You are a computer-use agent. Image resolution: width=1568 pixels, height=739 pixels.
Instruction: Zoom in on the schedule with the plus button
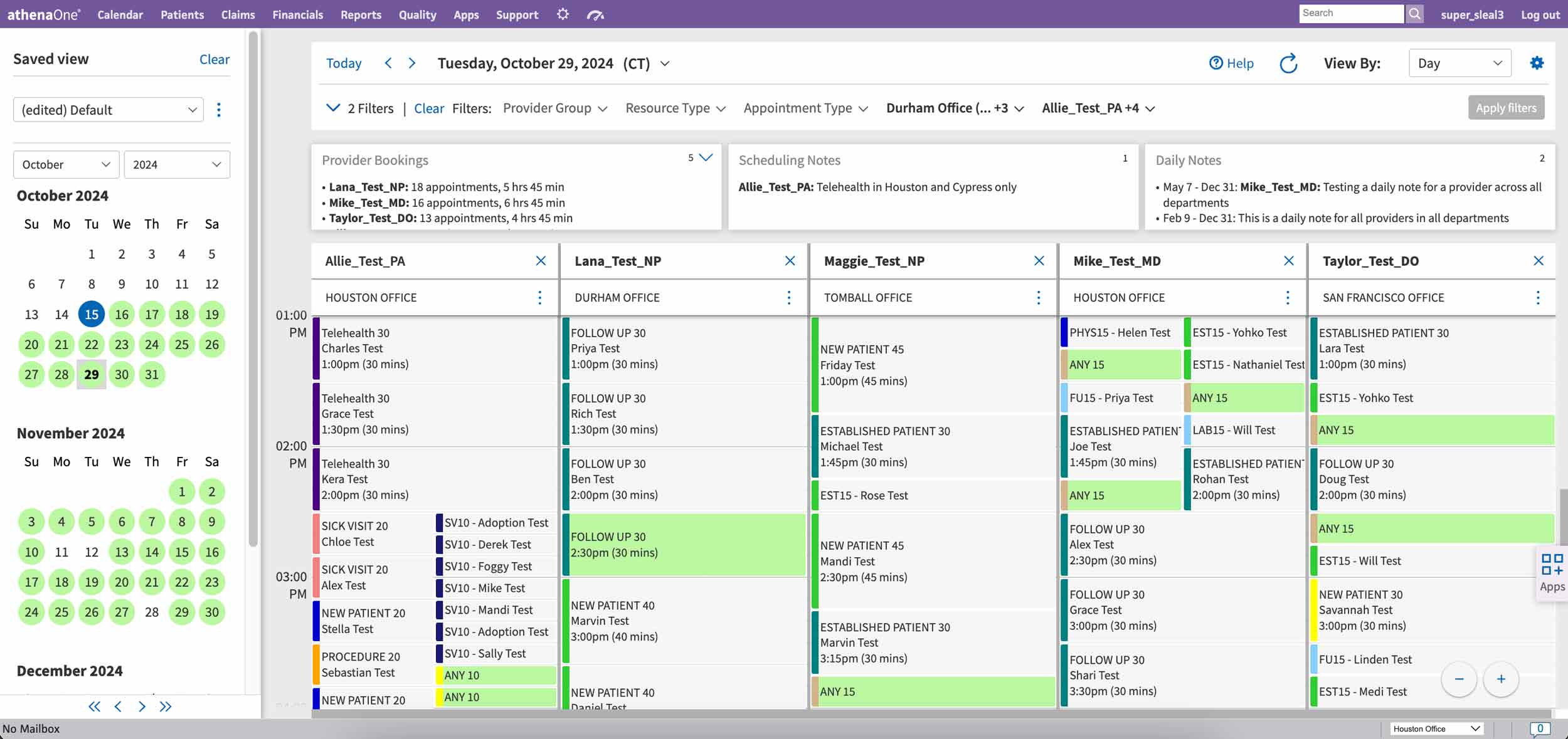pyautogui.click(x=1502, y=679)
